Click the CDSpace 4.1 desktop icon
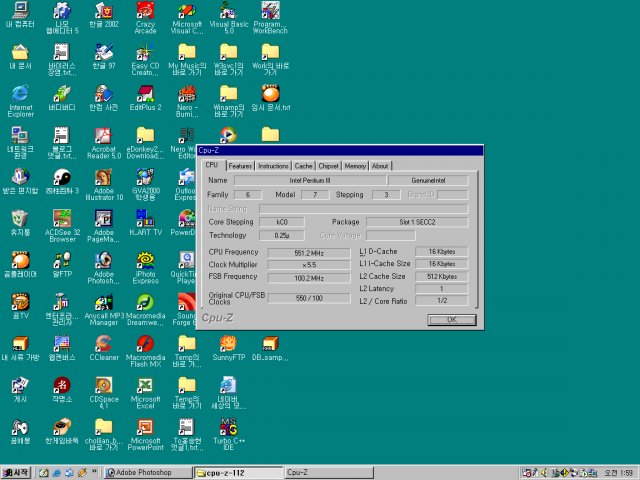640x480 pixels. click(104, 393)
